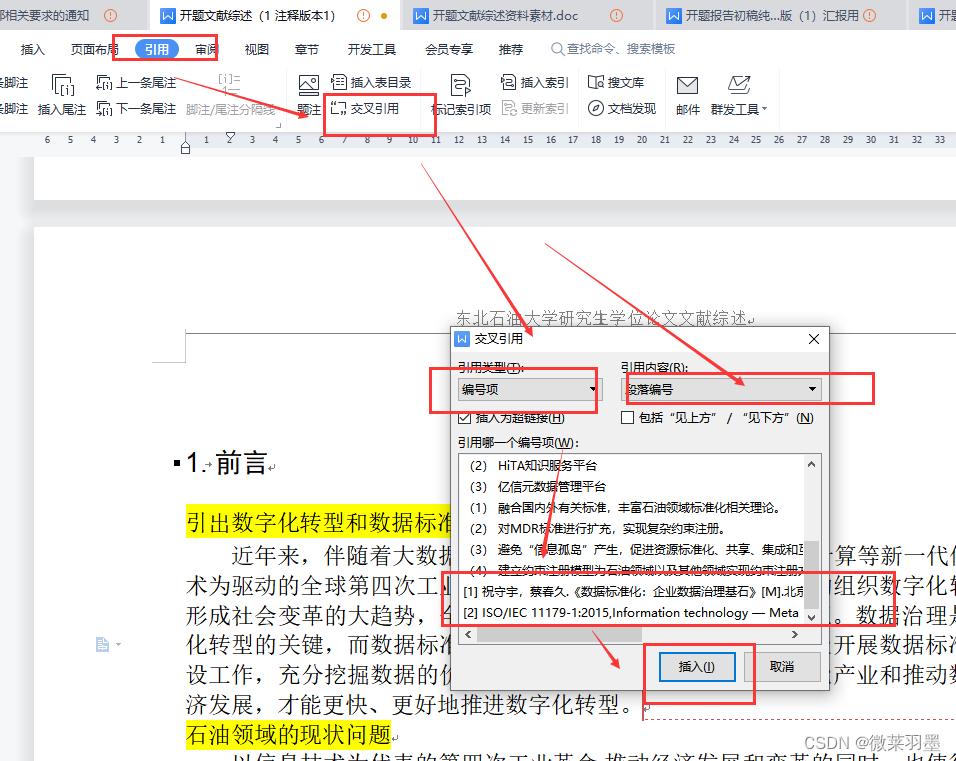Viewport: 956px width, 761px height.
Task: Click 插入索引 in ribbon
Action: [535, 82]
